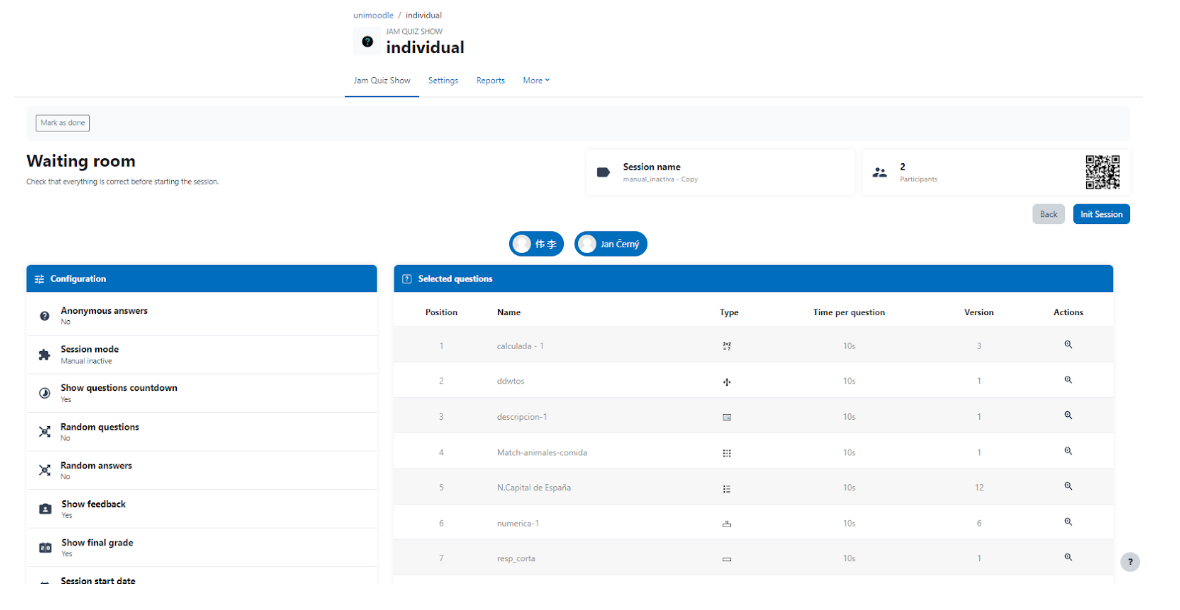This screenshot has width=1180, height=610.
Task: Toggle the Mark as done button
Action: coord(62,123)
